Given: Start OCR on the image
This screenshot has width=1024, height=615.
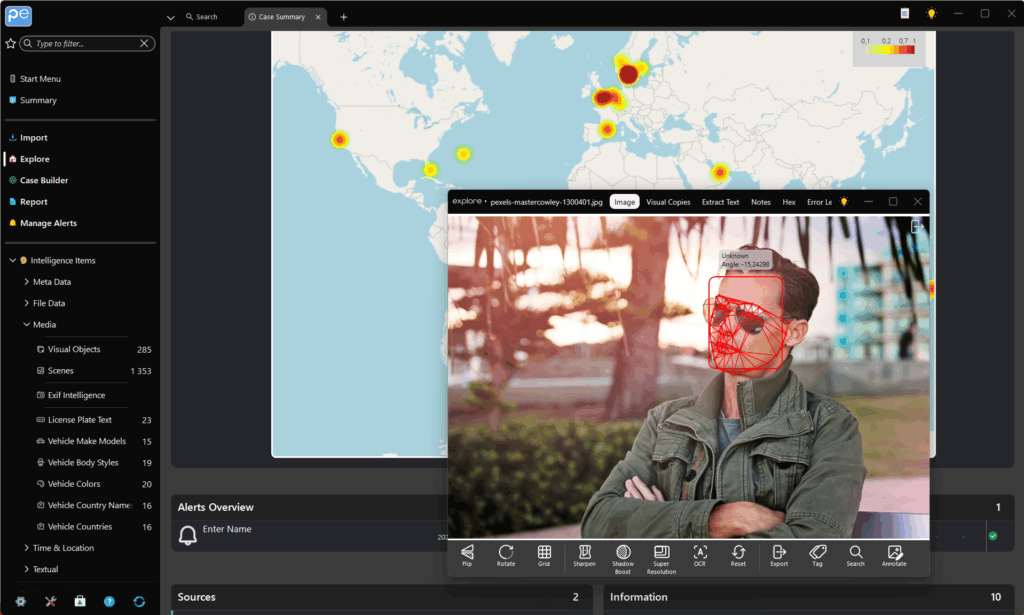Looking at the screenshot, I should tap(700, 555).
